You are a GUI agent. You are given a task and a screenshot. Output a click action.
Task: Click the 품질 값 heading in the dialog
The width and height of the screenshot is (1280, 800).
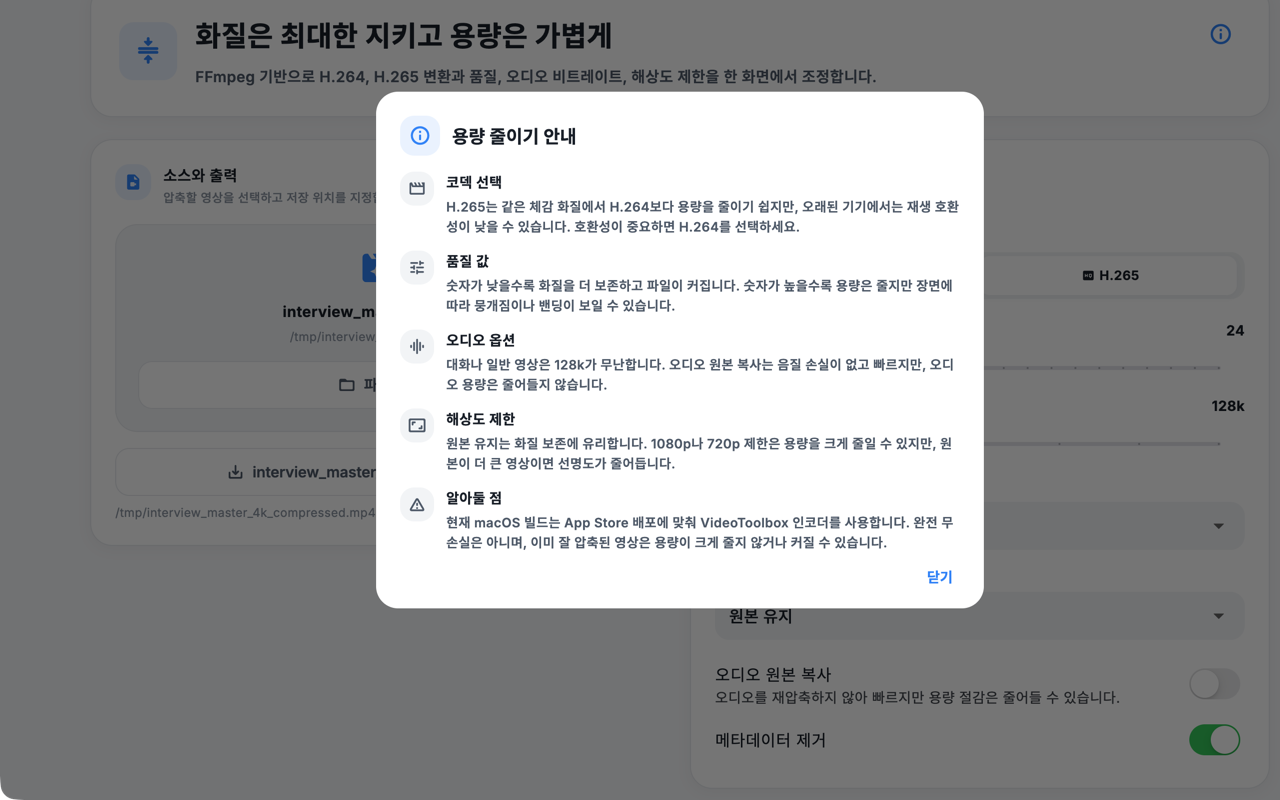[467, 261]
